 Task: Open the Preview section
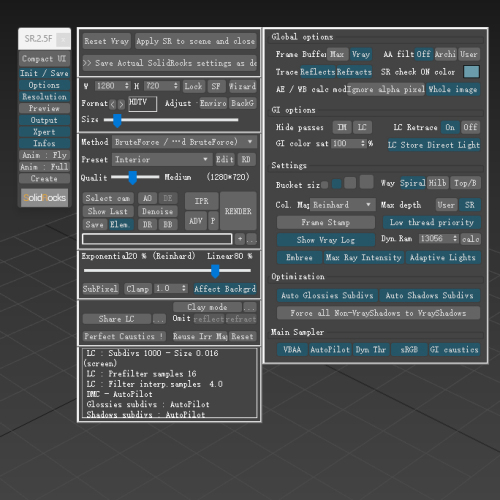44,108
